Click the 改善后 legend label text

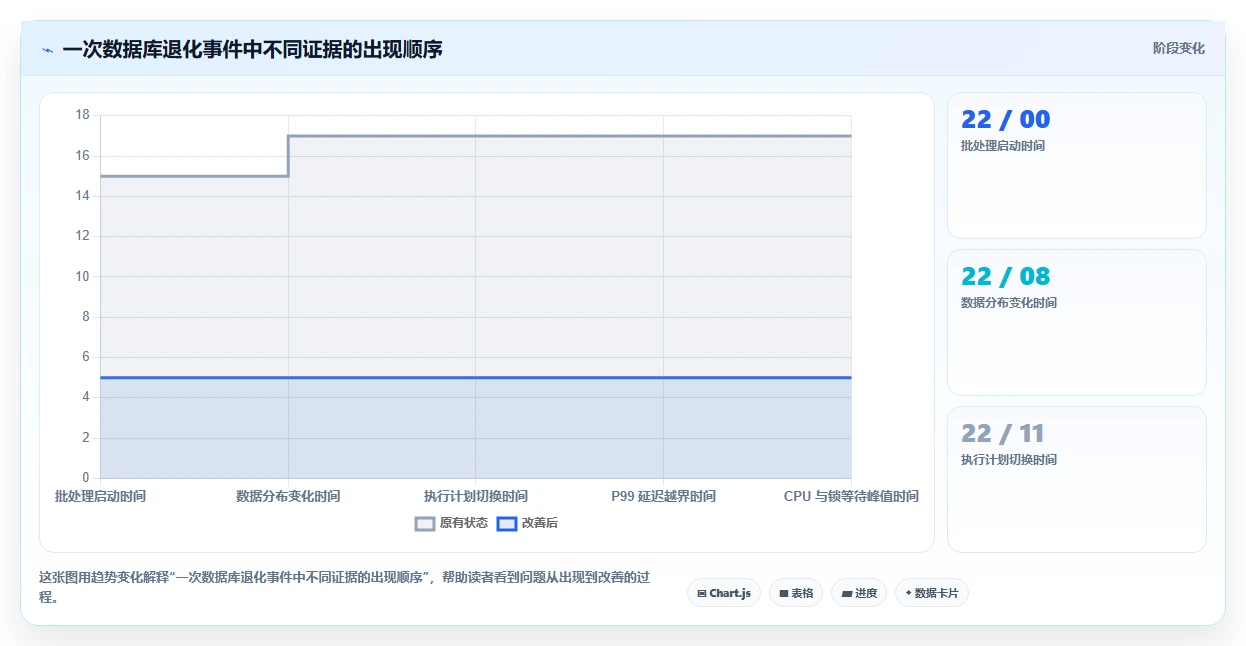click(x=540, y=523)
